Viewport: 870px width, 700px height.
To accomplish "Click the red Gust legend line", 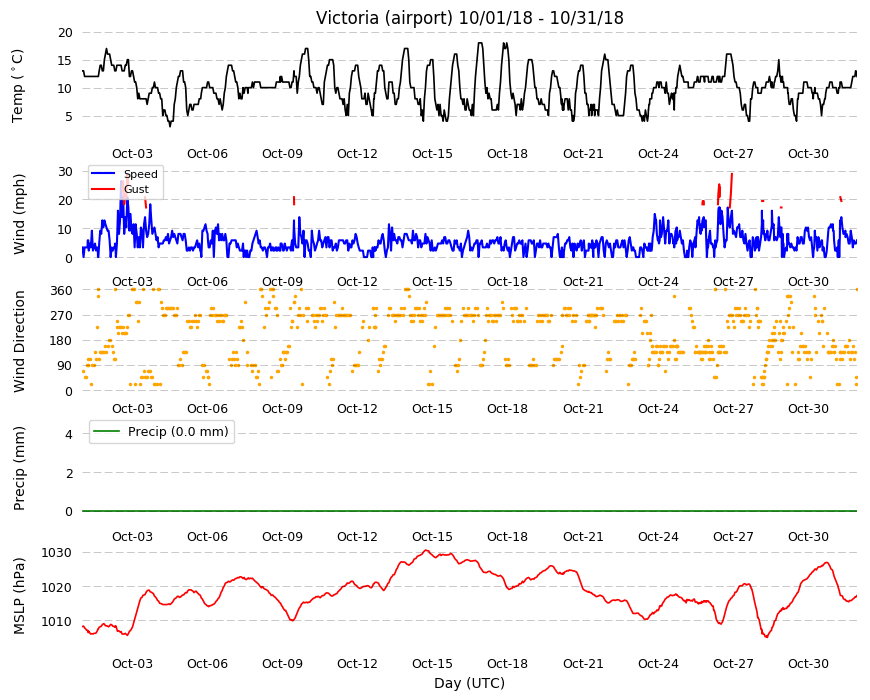I will (x=103, y=189).
